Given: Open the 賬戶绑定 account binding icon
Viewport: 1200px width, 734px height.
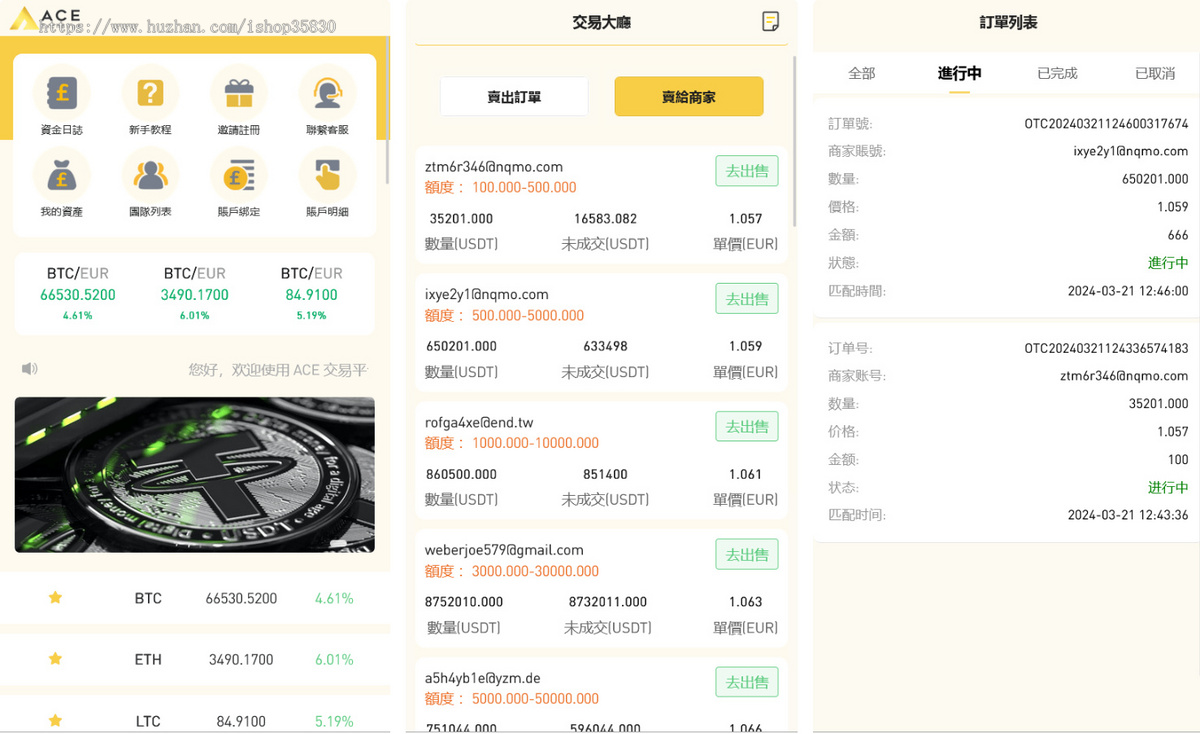Looking at the screenshot, I should [239, 175].
